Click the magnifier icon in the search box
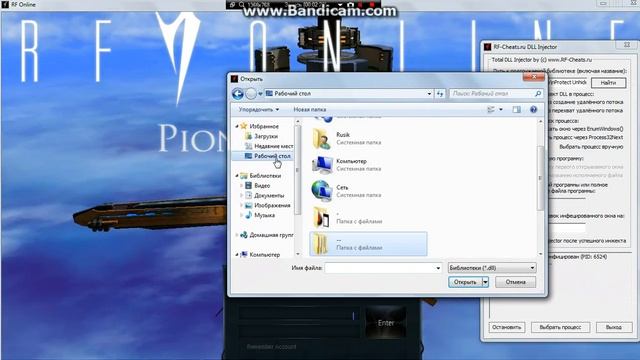This screenshot has height=360, width=640. pyautogui.click(x=538, y=93)
